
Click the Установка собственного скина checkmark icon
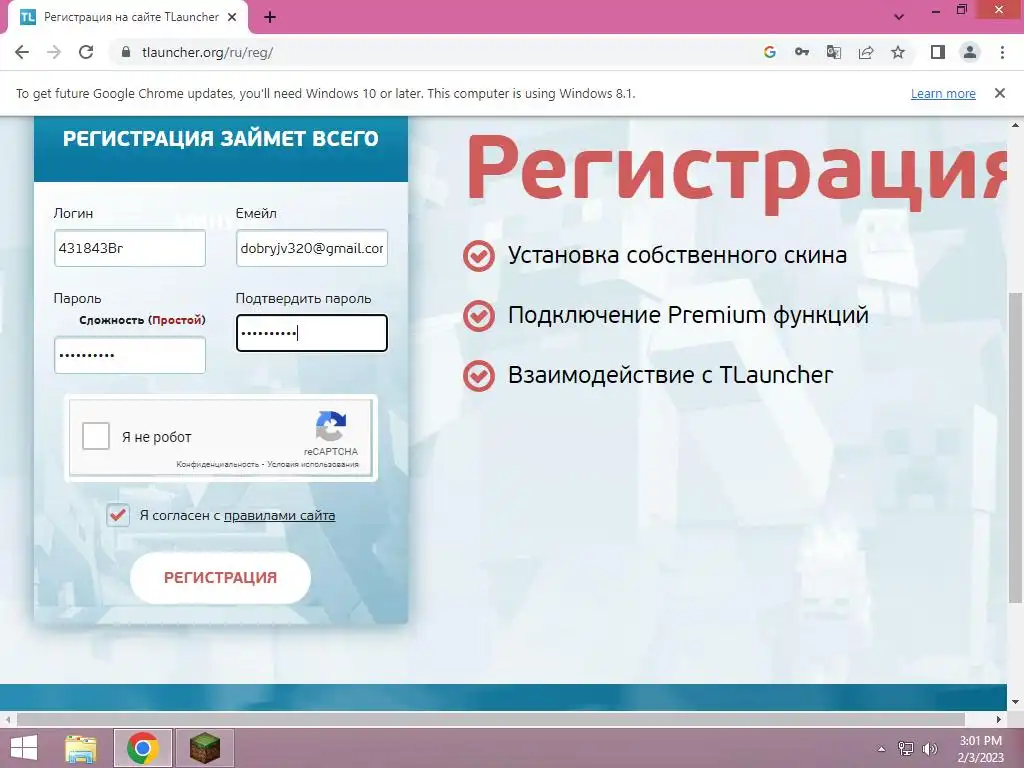[x=479, y=255]
